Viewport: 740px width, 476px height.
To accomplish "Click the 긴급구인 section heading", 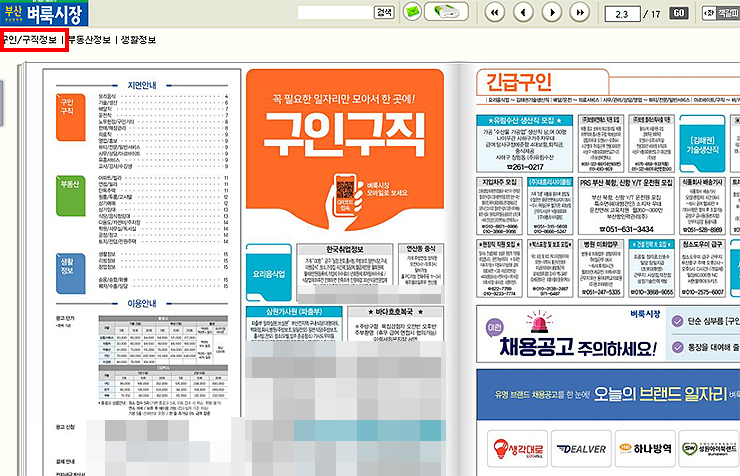I will pyautogui.click(x=519, y=82).
